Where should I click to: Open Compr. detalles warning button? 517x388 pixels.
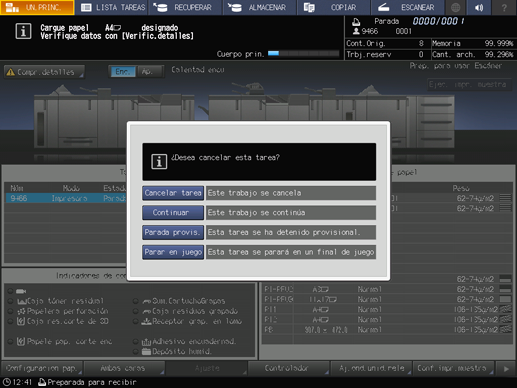pyautogui.click(x=44, y=72)
